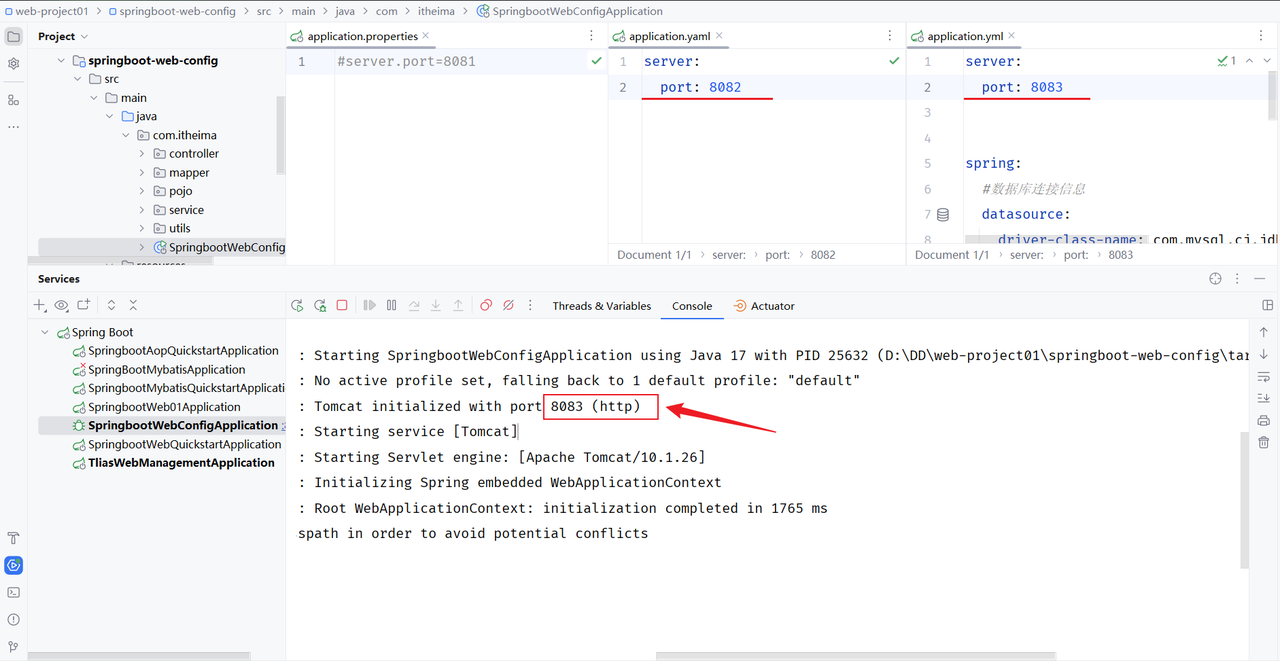Jump to next highlighted problem arrow in application.yml
Screen dimensions: 1280x661
pos(1267,61)
